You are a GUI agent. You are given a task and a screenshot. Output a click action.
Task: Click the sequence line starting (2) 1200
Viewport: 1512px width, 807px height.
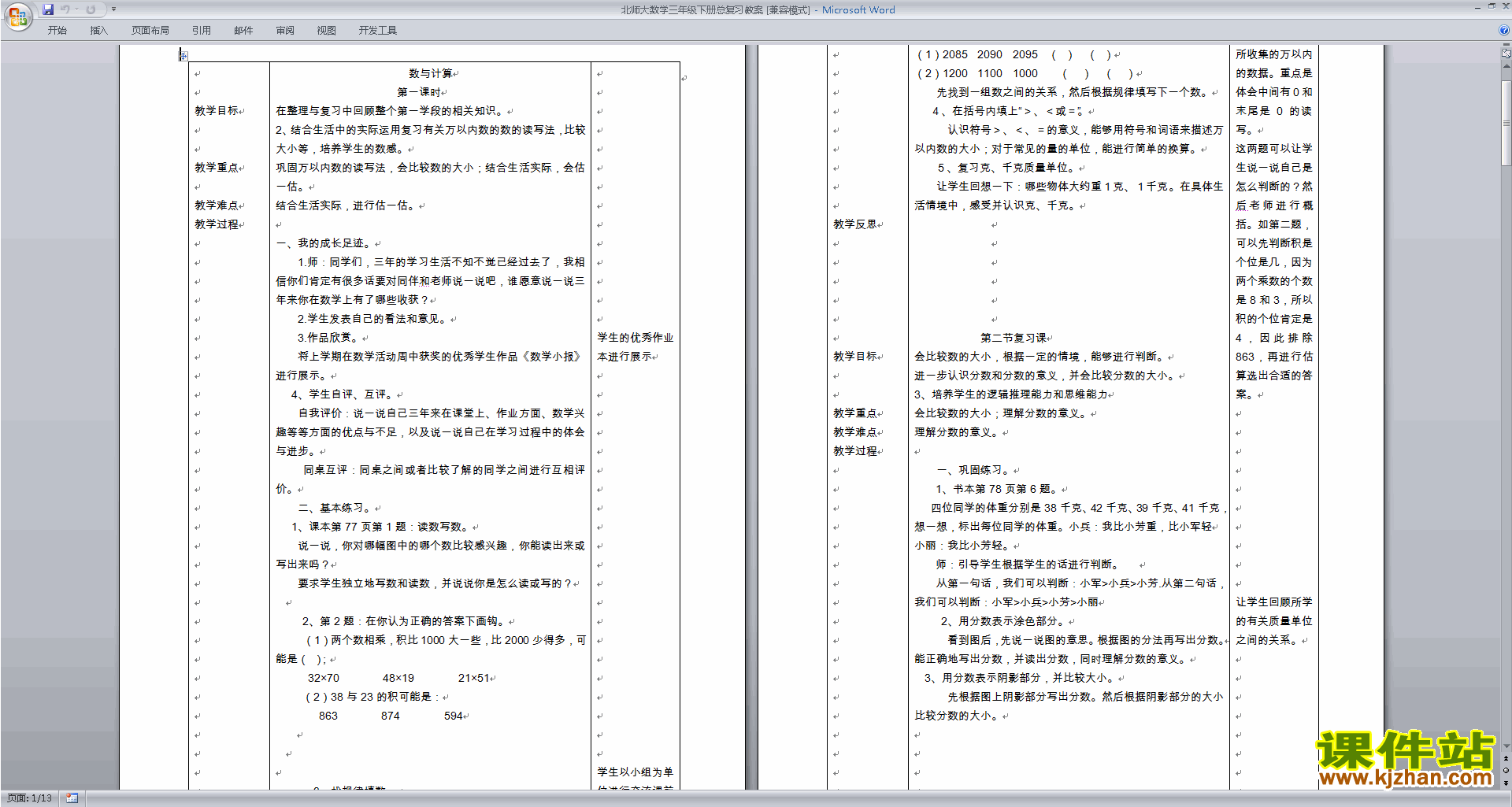1025,73
